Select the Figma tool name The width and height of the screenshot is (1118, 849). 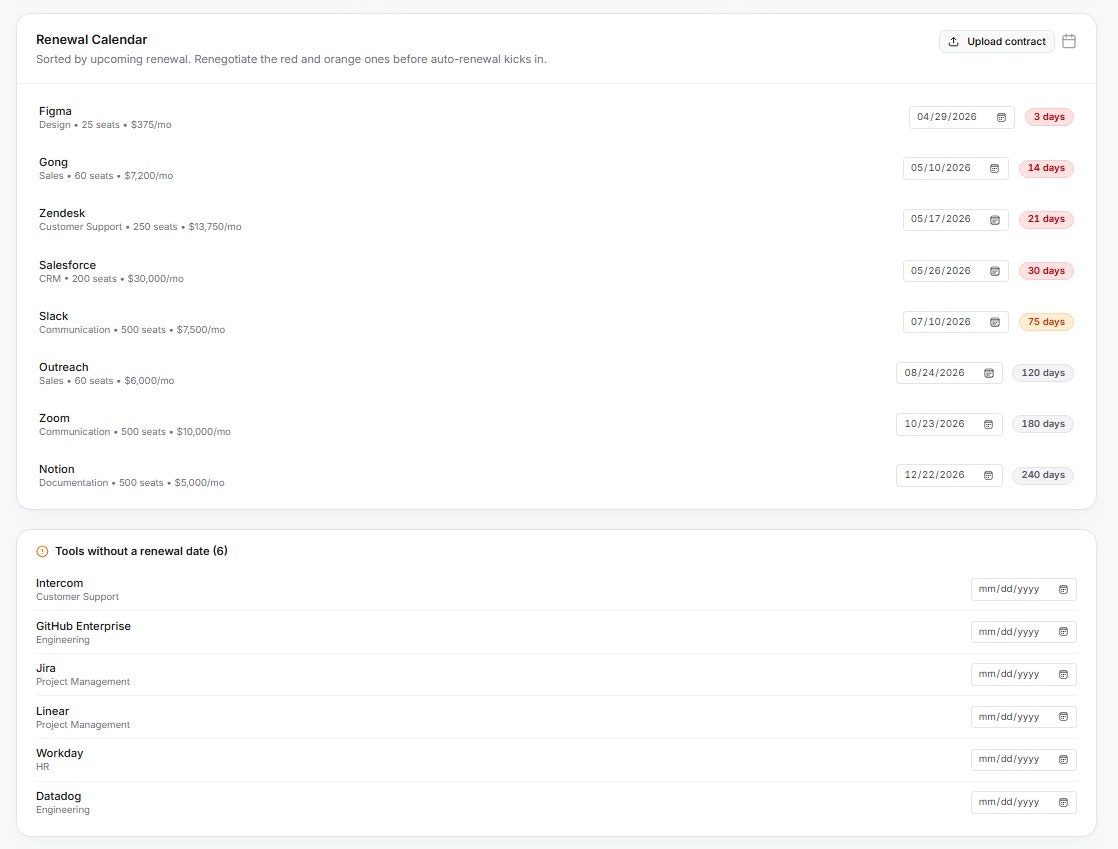(56, 111)
